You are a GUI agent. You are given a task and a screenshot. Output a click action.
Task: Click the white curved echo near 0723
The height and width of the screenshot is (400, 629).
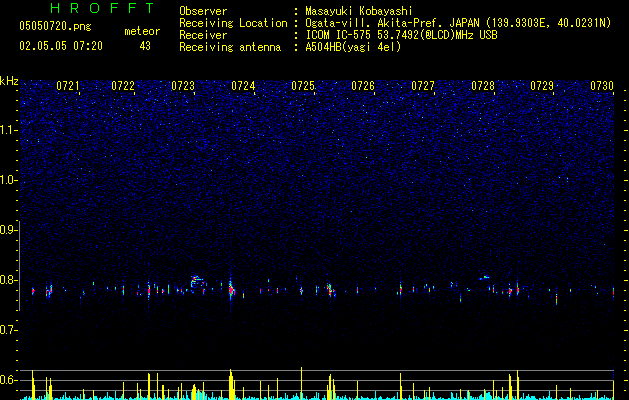pos(197,282)
